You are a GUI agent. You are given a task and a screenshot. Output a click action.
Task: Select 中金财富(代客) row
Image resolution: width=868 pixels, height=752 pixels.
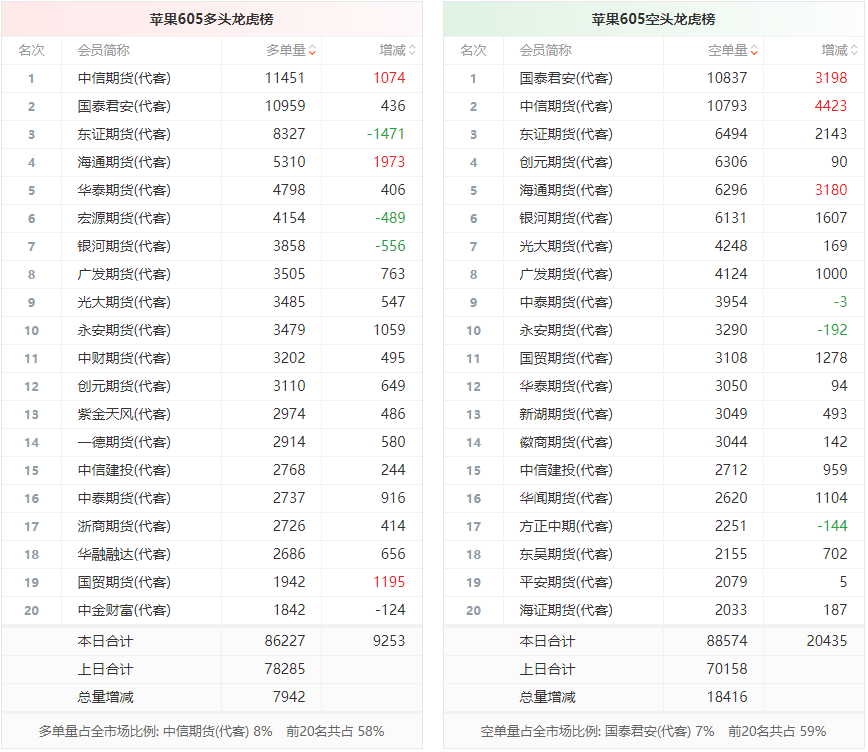[212, 610]
